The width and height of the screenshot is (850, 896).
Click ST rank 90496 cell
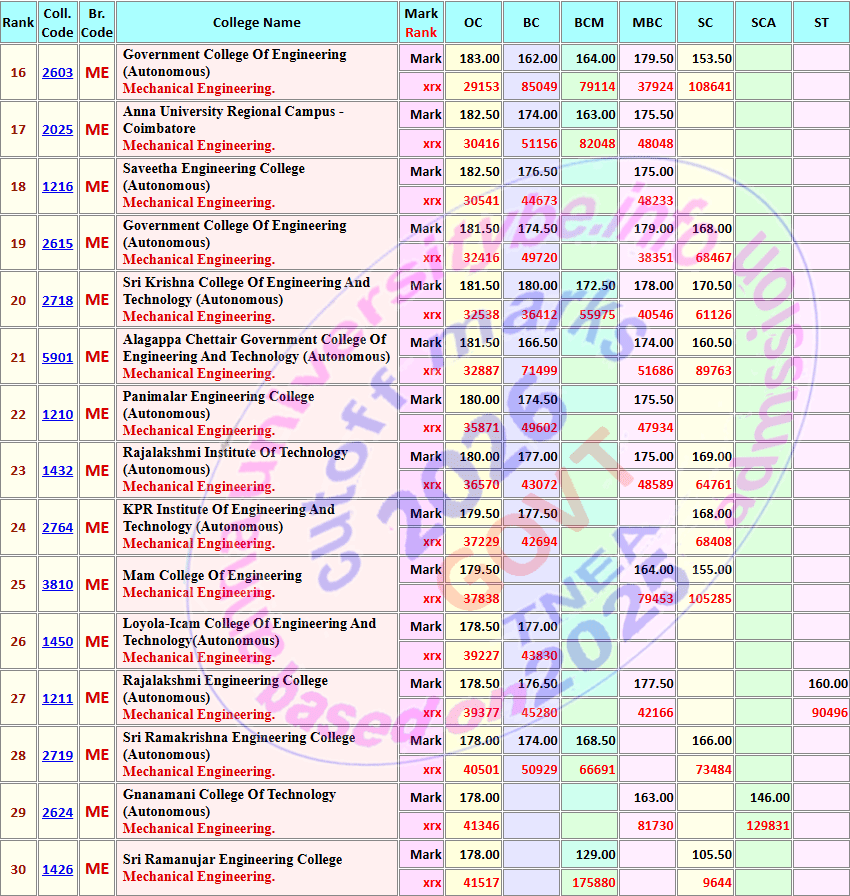[x=821, y=713]
